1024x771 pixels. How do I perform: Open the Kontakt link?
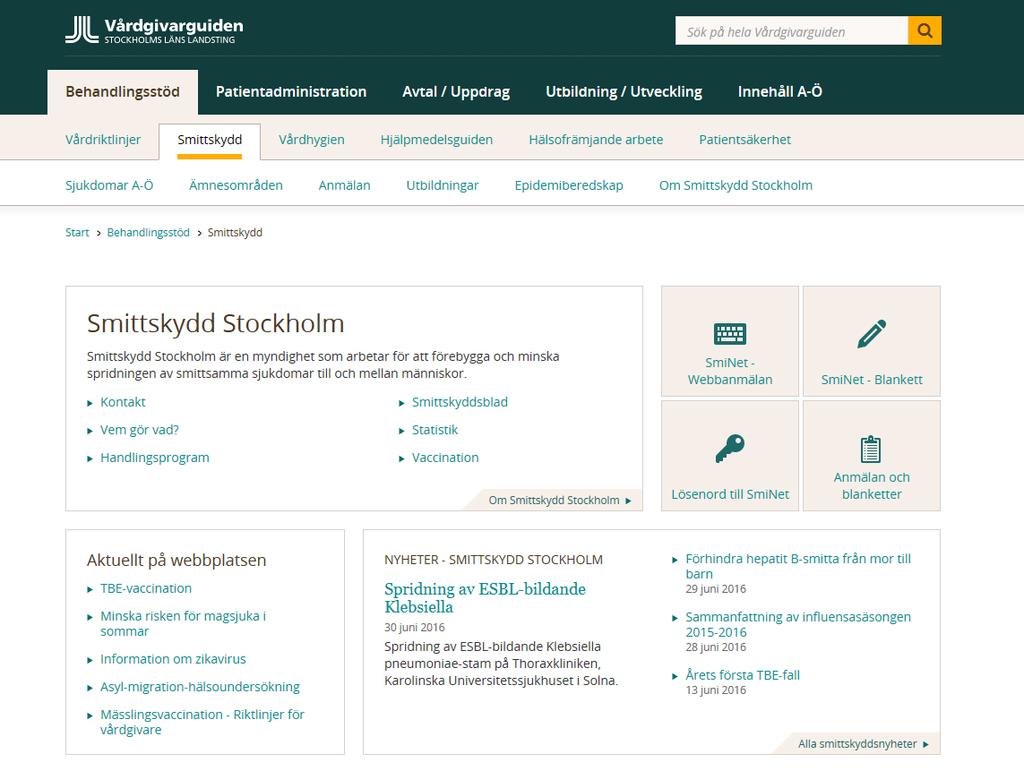[x=123, y=402]
